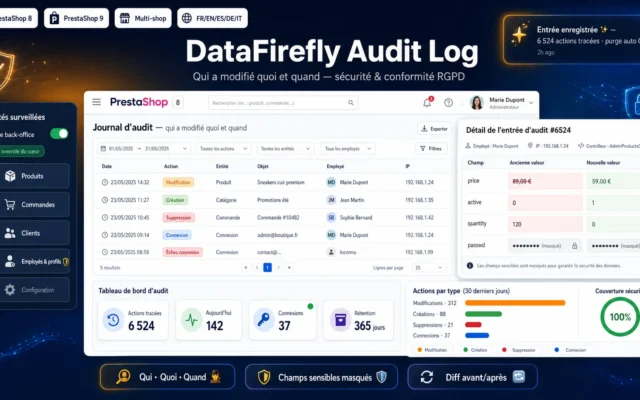Viewport: 640px width, 400px height.
Task: Open the Toutes les entités dropdown
Action: tap(285, 149)
